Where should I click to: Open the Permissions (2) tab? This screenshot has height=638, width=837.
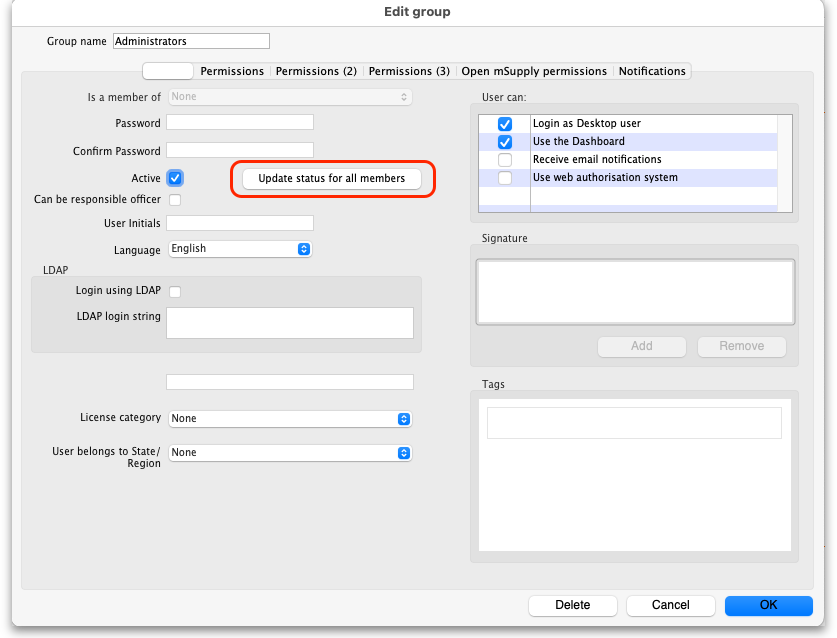coord(316,72)
